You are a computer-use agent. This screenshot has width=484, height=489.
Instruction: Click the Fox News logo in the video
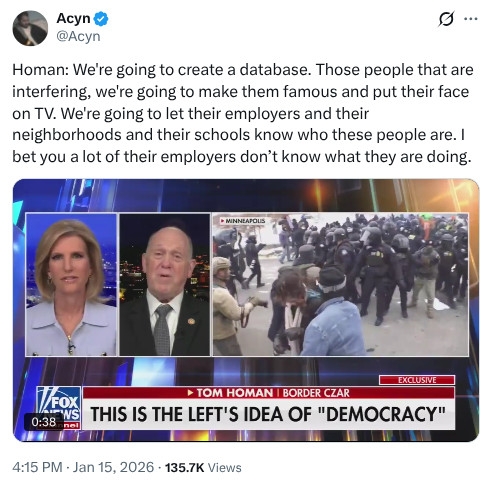59,408
